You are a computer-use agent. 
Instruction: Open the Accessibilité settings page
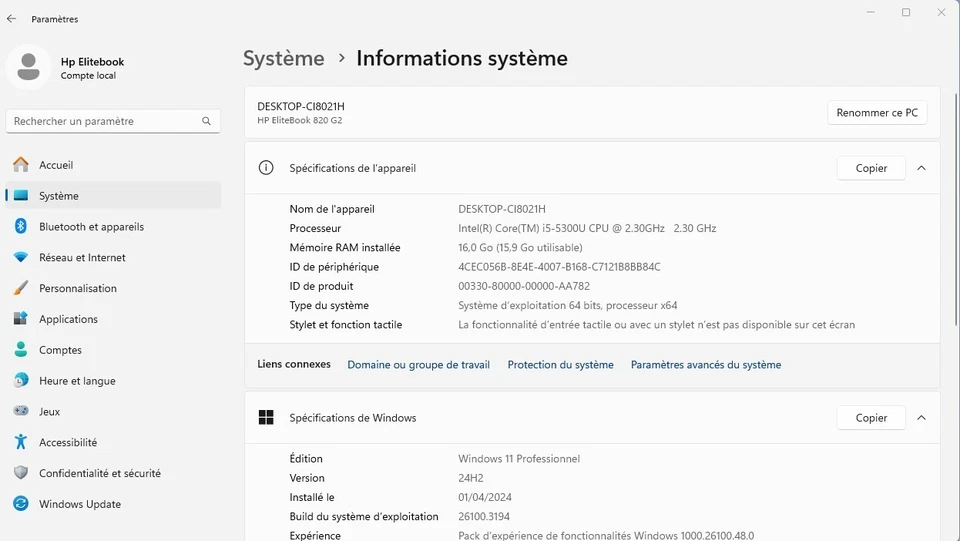[x=113, y=442]
